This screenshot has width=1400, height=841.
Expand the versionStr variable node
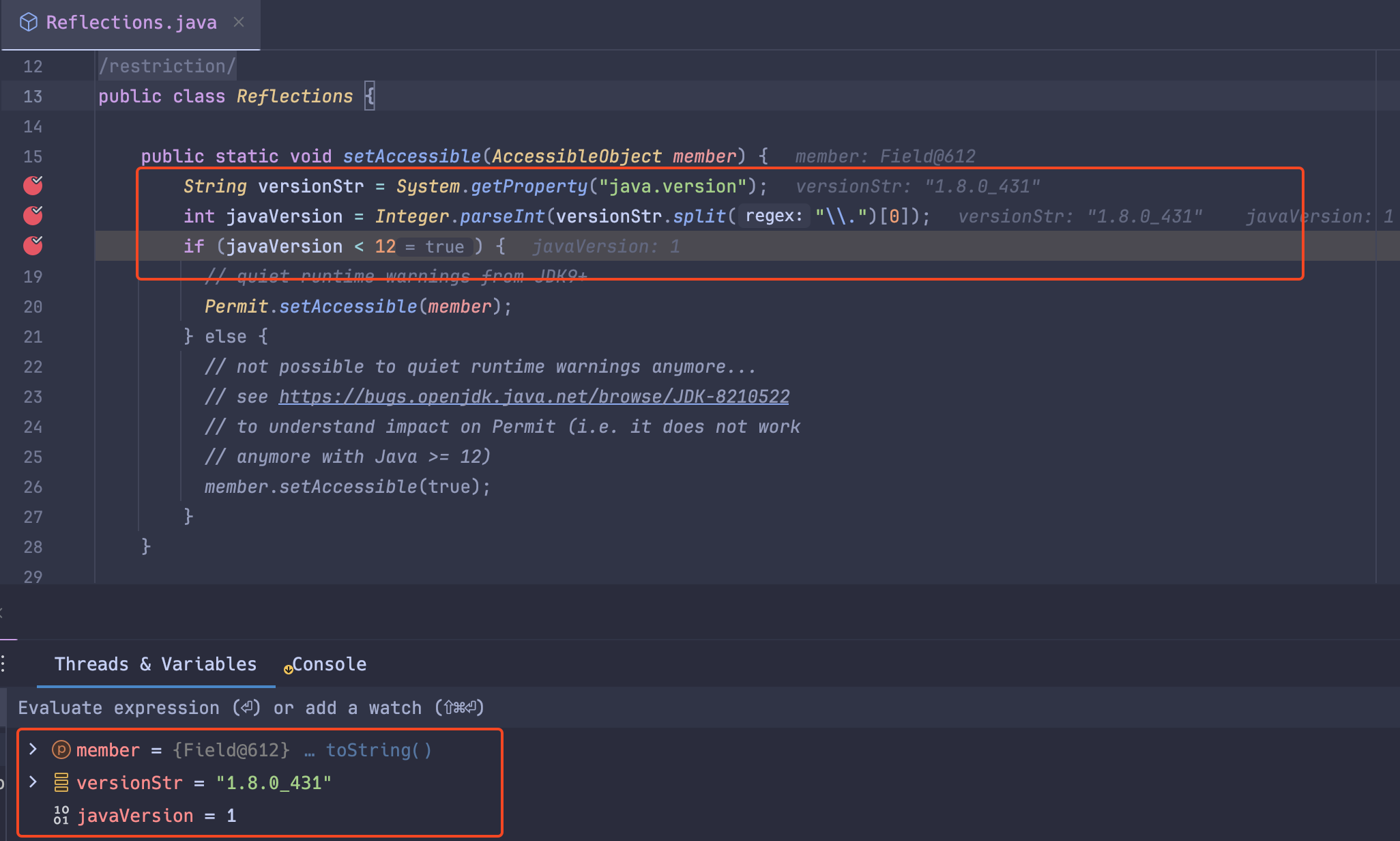31,782
